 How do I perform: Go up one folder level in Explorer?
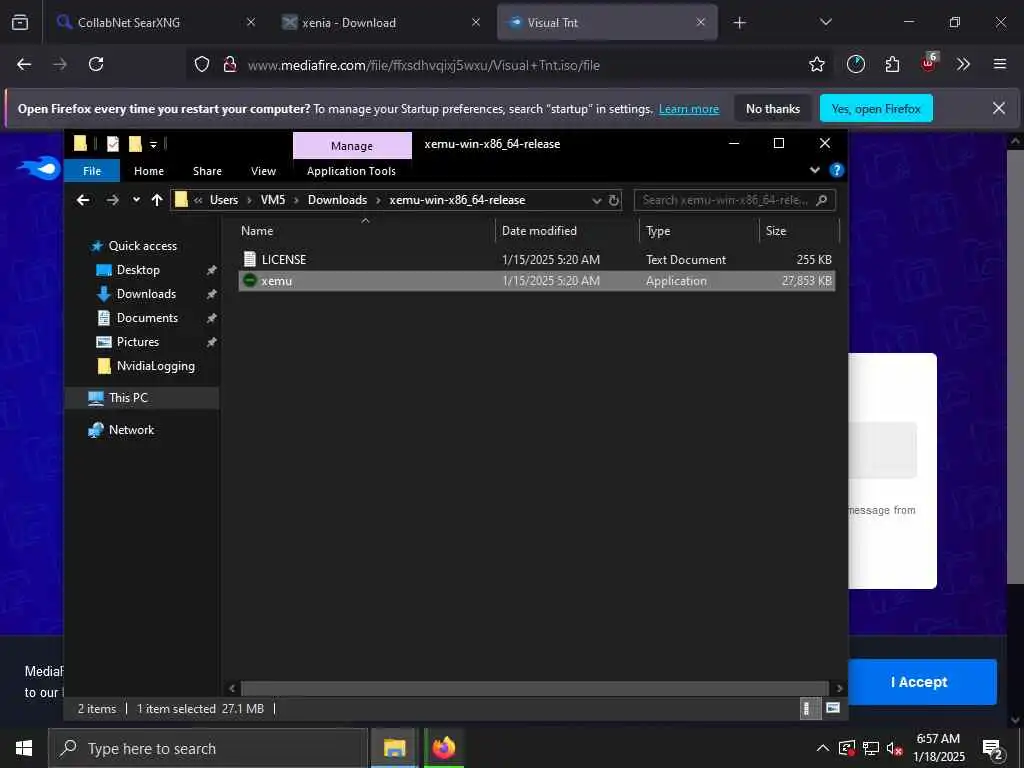tap(157, 200)
